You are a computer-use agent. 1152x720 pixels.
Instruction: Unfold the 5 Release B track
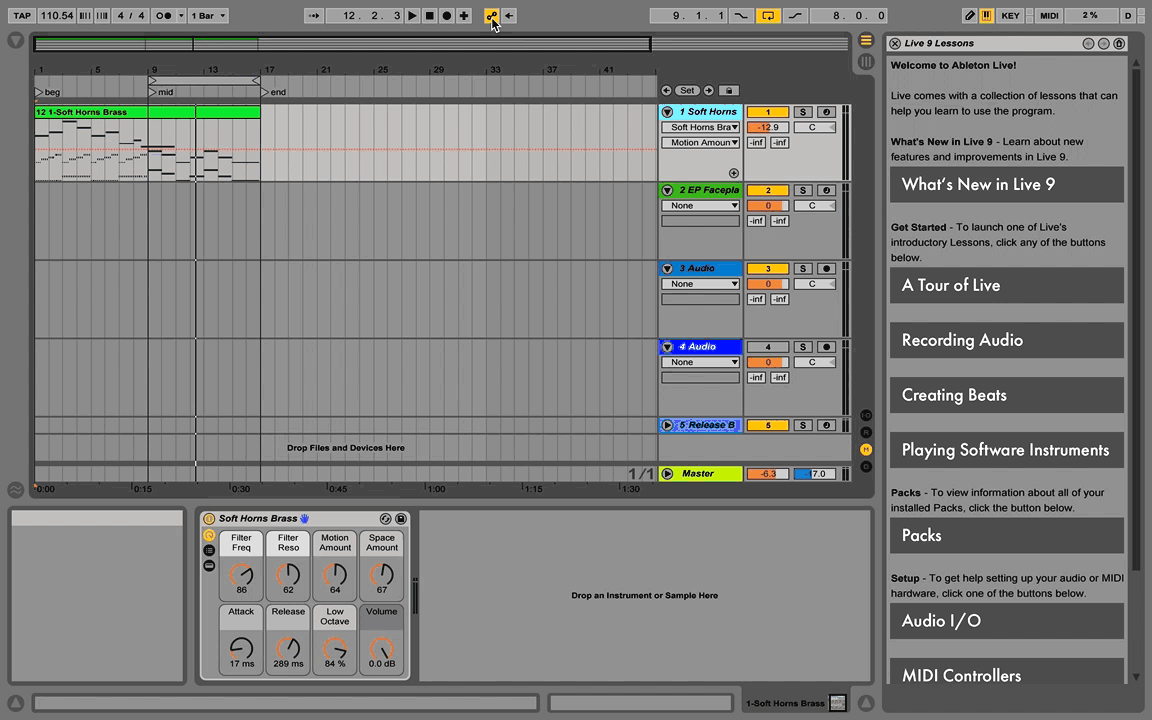coord(667,425)
